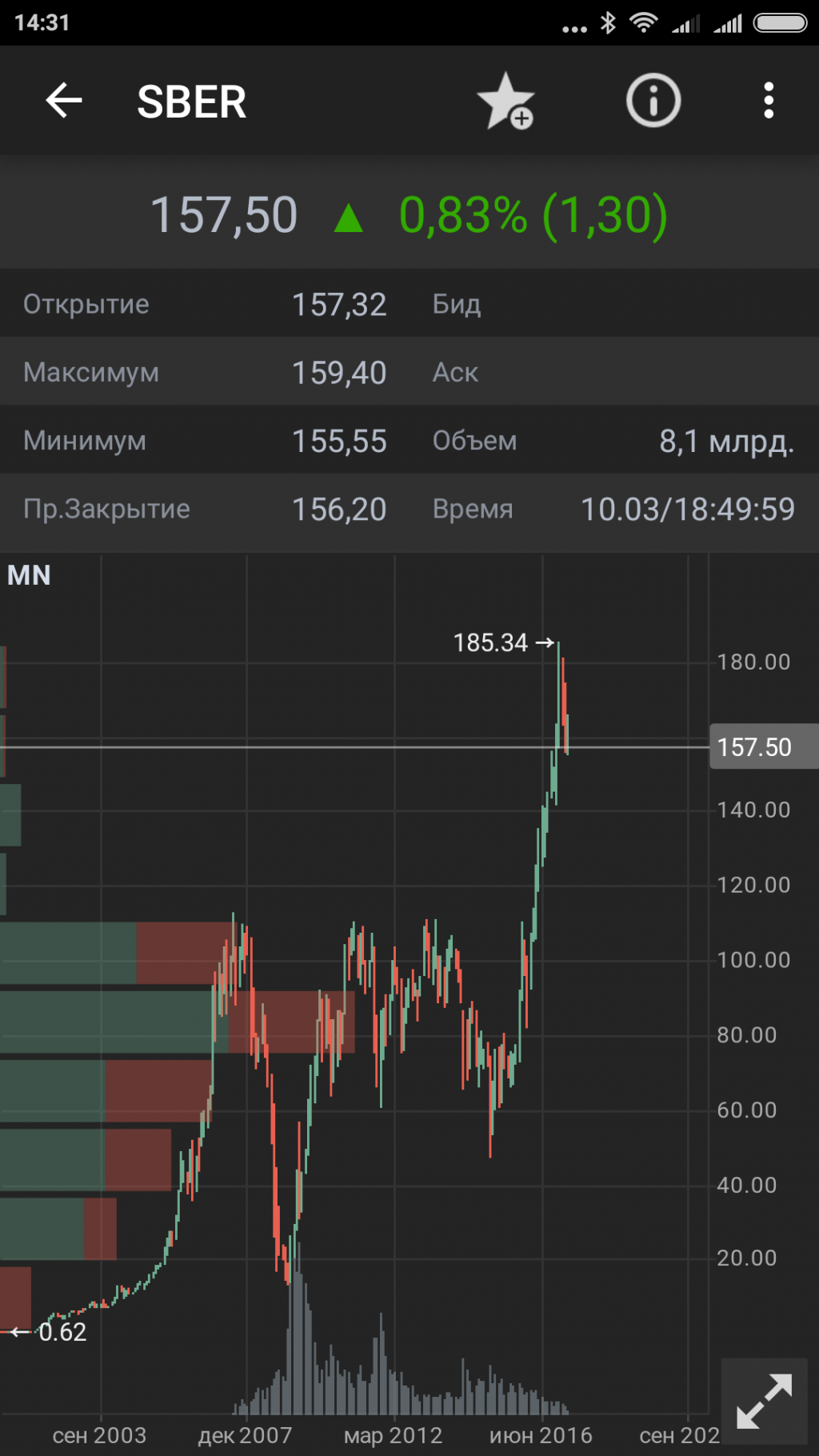Tap the 140.00 price axis label

(753, 810)
